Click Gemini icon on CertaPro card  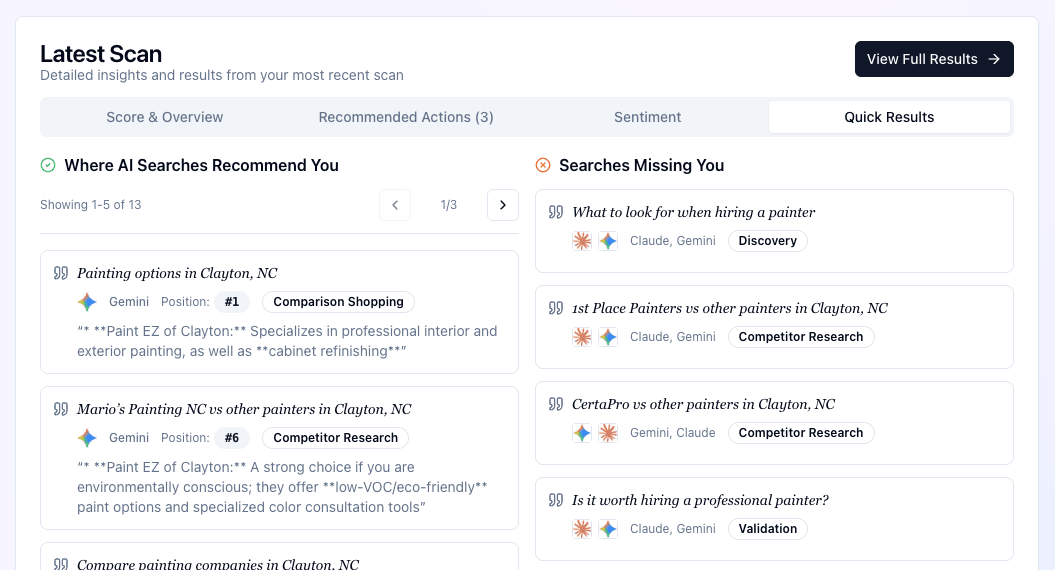click(582, 433)
